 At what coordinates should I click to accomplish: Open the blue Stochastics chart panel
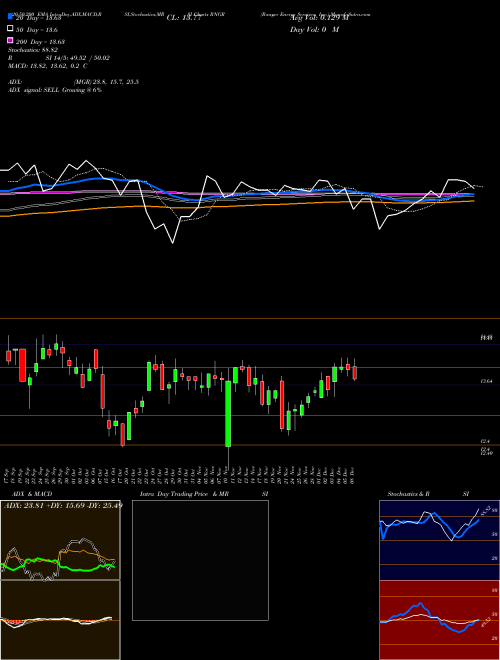click(x=439, y=540)
